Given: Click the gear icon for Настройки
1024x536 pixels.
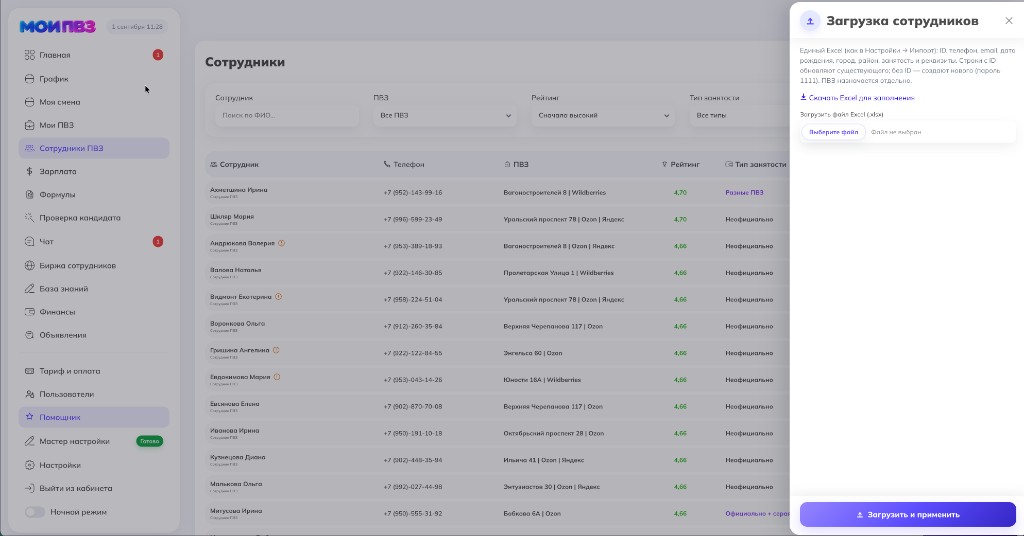Looking at the screenshot, I should pyautogui.click(x=29, y=465).
